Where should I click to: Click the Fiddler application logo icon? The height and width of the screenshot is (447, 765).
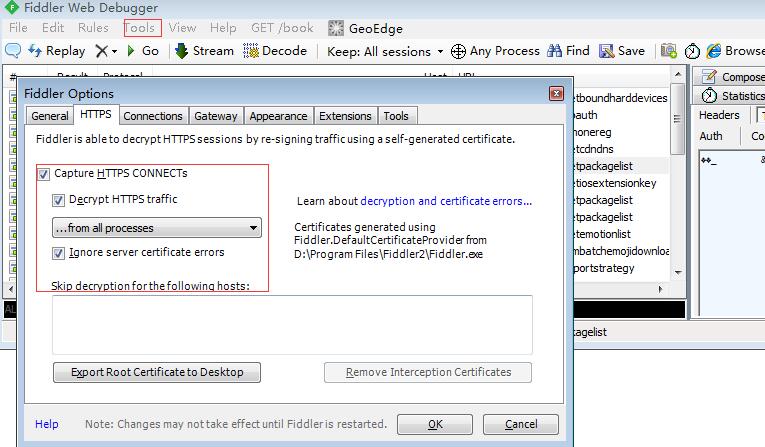11,7
